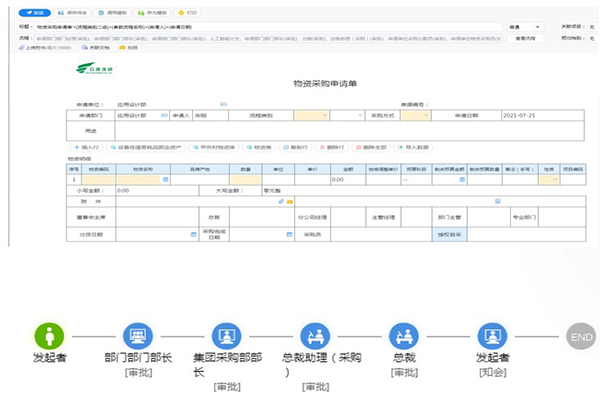Click the 部门部门部长 approval node icon
The height and width of the screenshot is (402, 600).
point(138,336)
